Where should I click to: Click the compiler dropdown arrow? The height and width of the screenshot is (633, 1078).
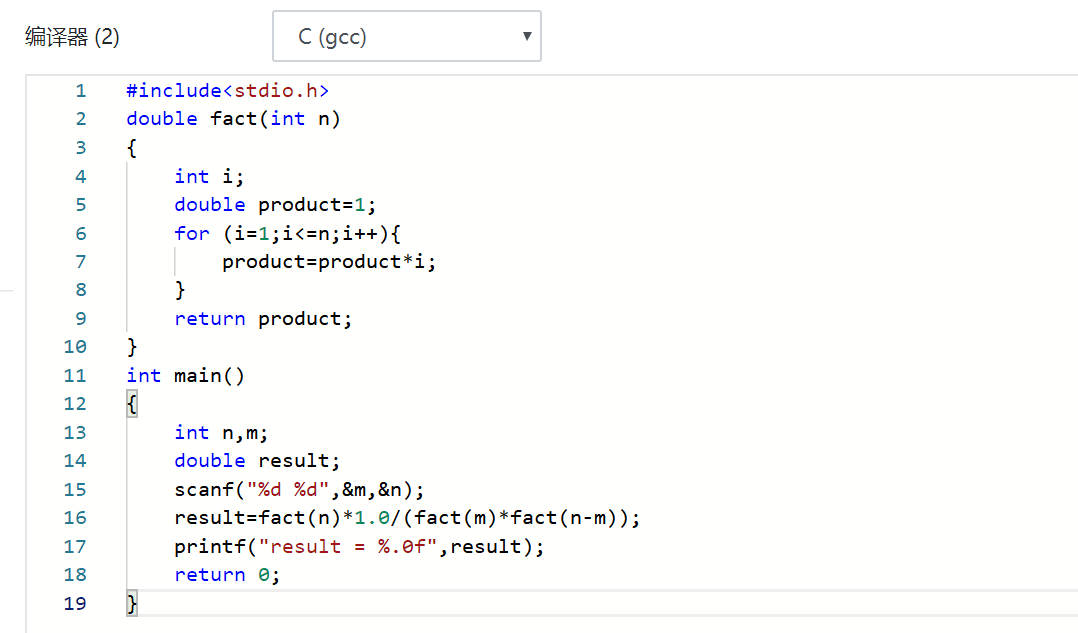click(x=527, y=37)
